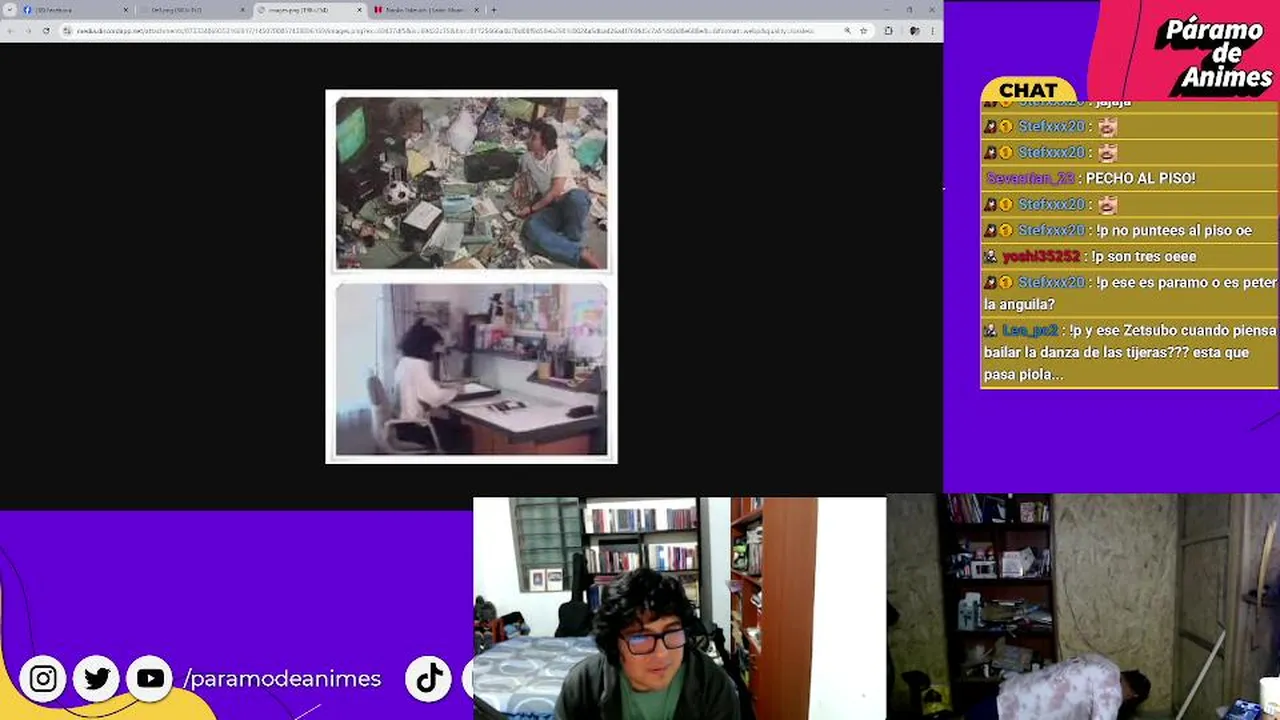Close the active images.png tab
Screen dimensions: 1280x720
pos(359,10)
